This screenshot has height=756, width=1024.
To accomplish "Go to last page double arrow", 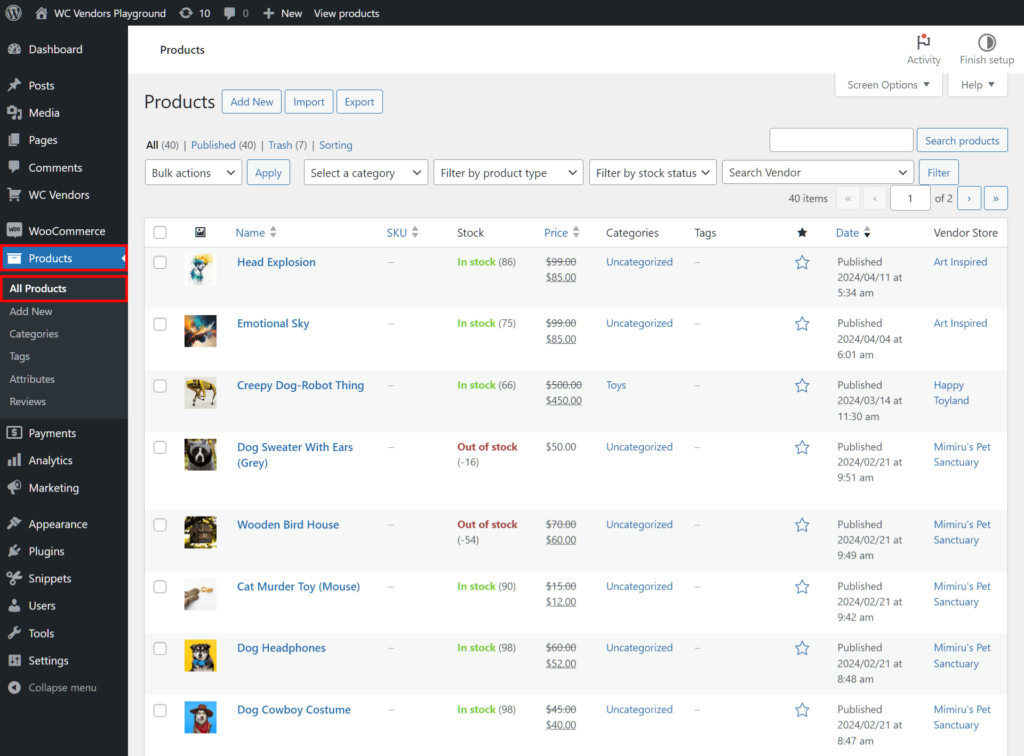I will [x=996, y=198].
